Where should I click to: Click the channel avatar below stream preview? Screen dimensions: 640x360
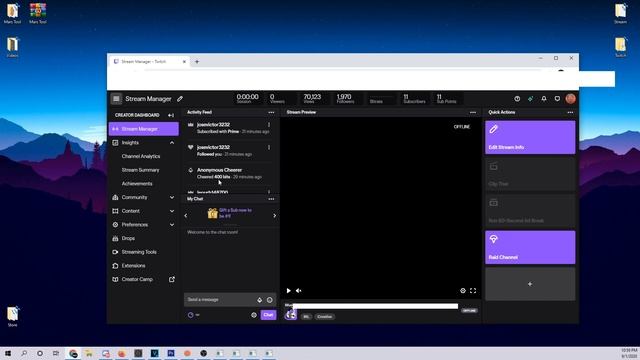point(291,315)
